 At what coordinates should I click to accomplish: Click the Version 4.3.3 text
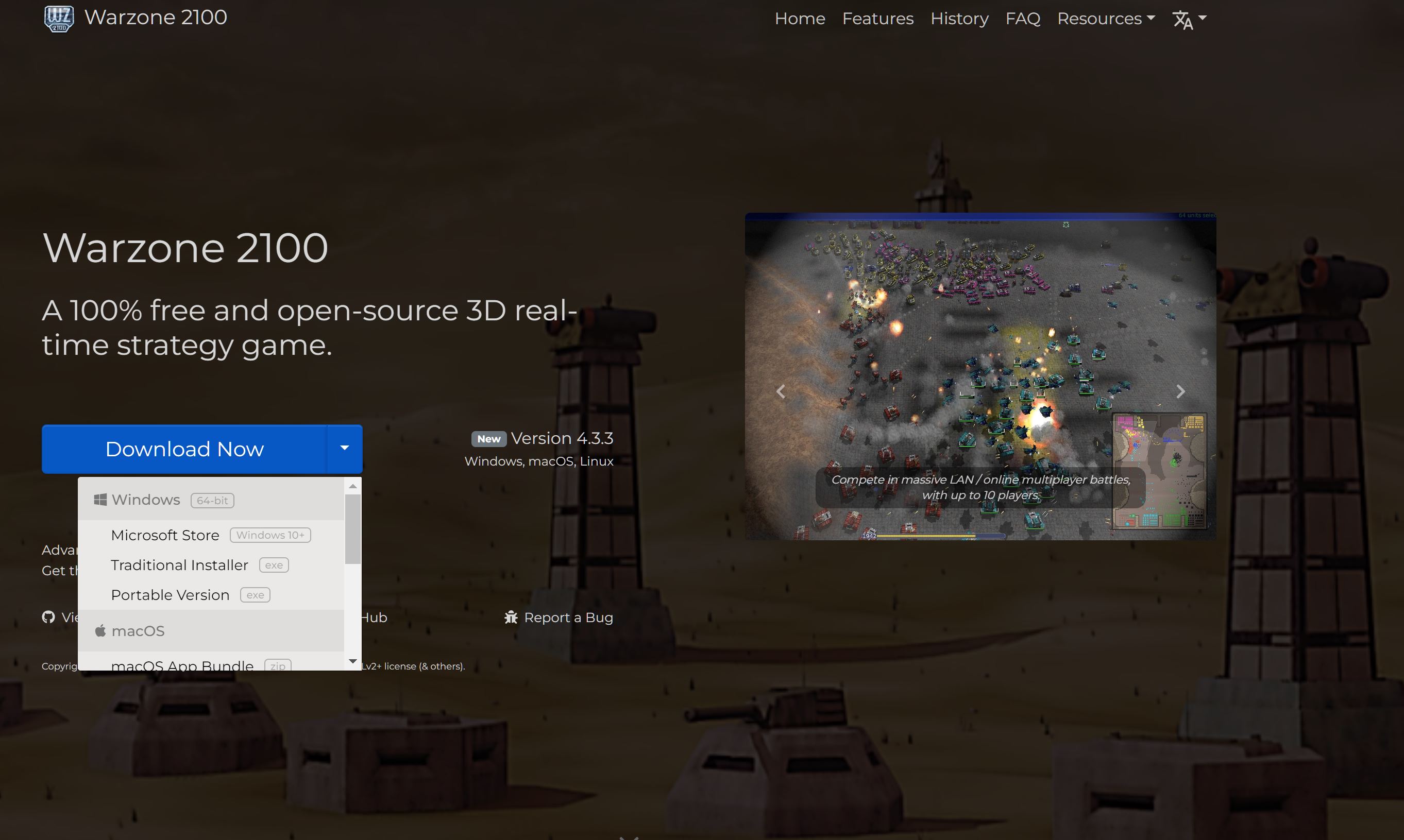[x=562, y=438]
